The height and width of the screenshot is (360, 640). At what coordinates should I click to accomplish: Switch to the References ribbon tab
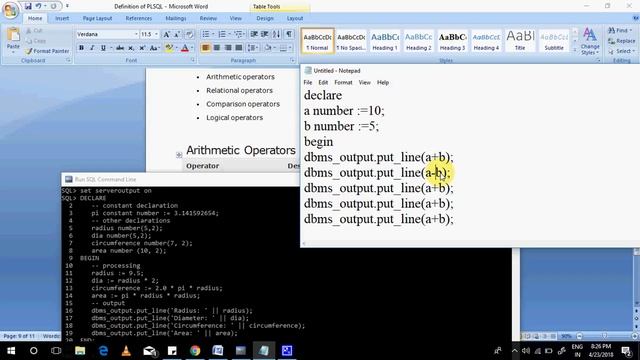139,18
